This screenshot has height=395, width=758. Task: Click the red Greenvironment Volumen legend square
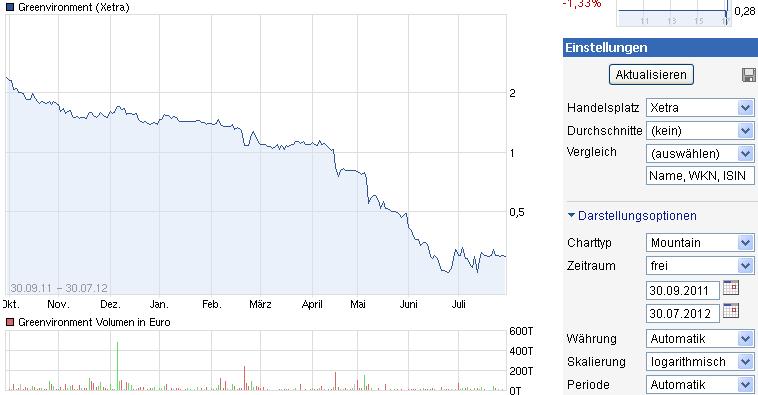pyautogui.click(x=10, y=322)
